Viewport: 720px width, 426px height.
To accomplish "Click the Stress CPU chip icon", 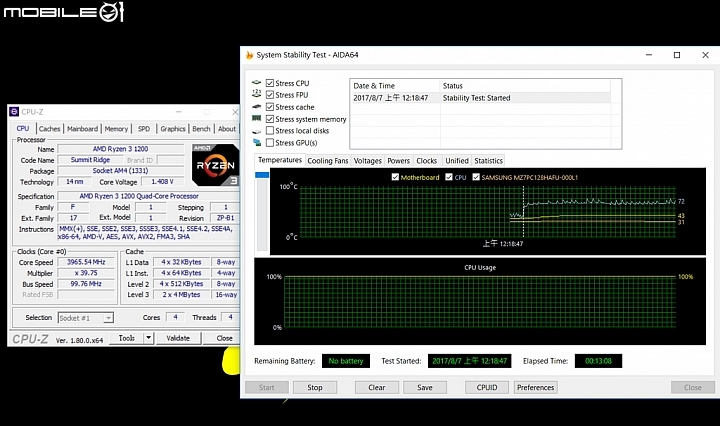I will (x=257, y=83).
